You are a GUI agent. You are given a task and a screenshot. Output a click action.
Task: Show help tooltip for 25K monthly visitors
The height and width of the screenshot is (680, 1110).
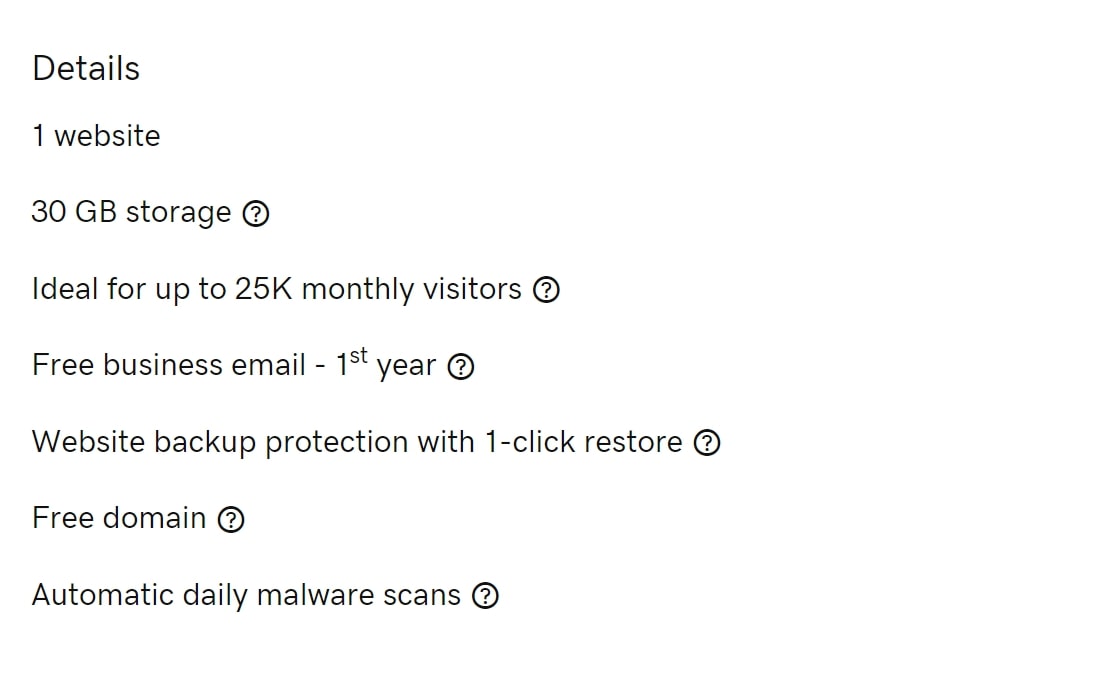point(546,289)
